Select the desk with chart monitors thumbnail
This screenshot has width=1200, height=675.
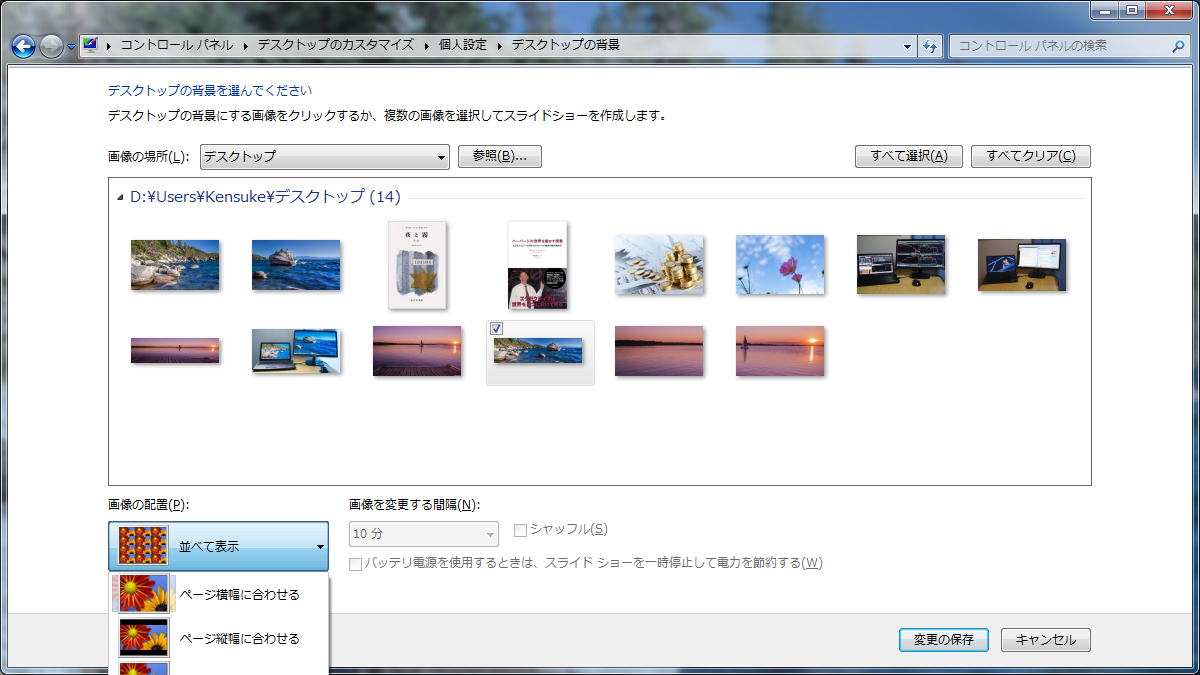pyautogui.click(x=901, y=265)
